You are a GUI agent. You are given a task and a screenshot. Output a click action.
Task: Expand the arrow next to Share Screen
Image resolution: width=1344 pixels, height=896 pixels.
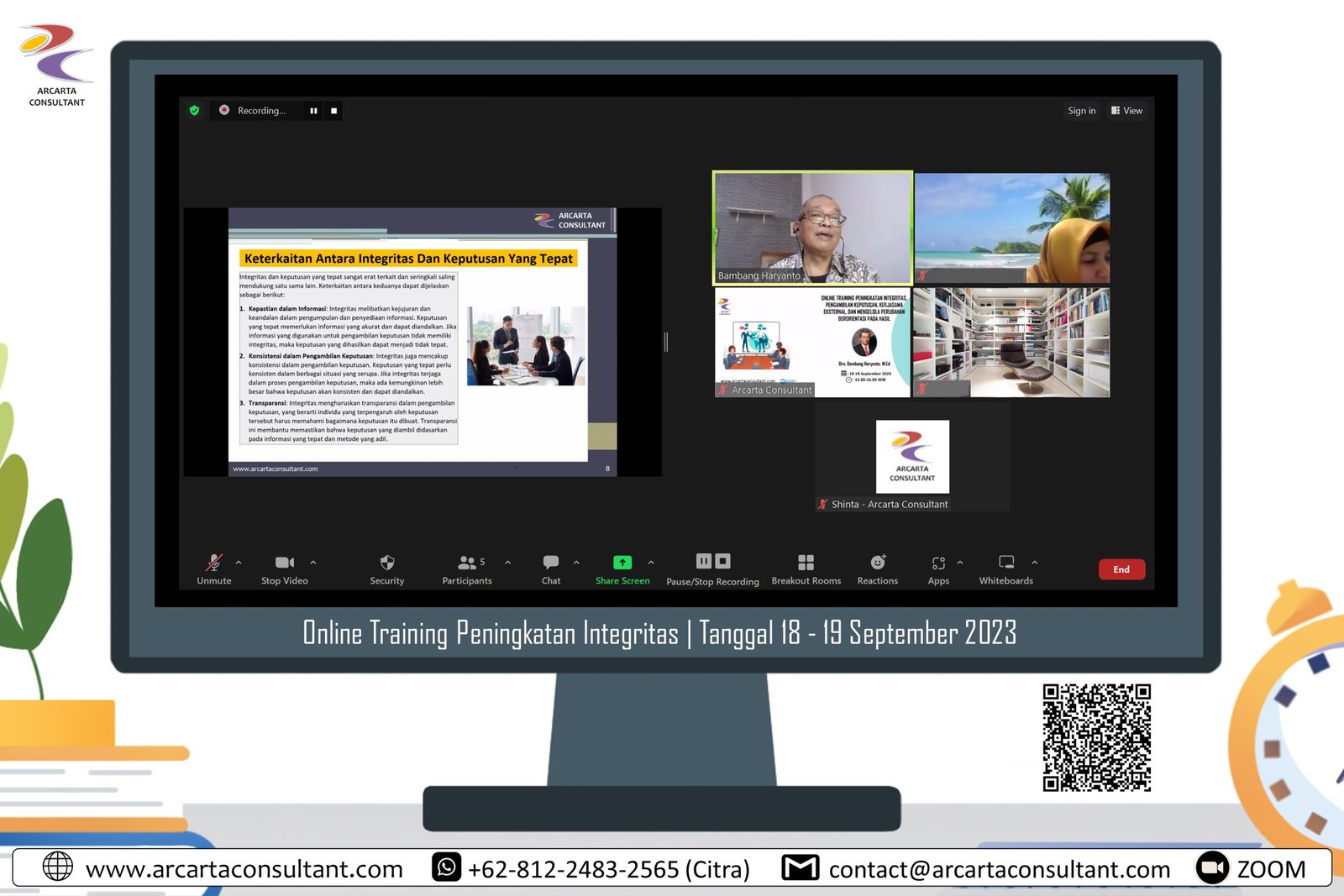(651, 563)
